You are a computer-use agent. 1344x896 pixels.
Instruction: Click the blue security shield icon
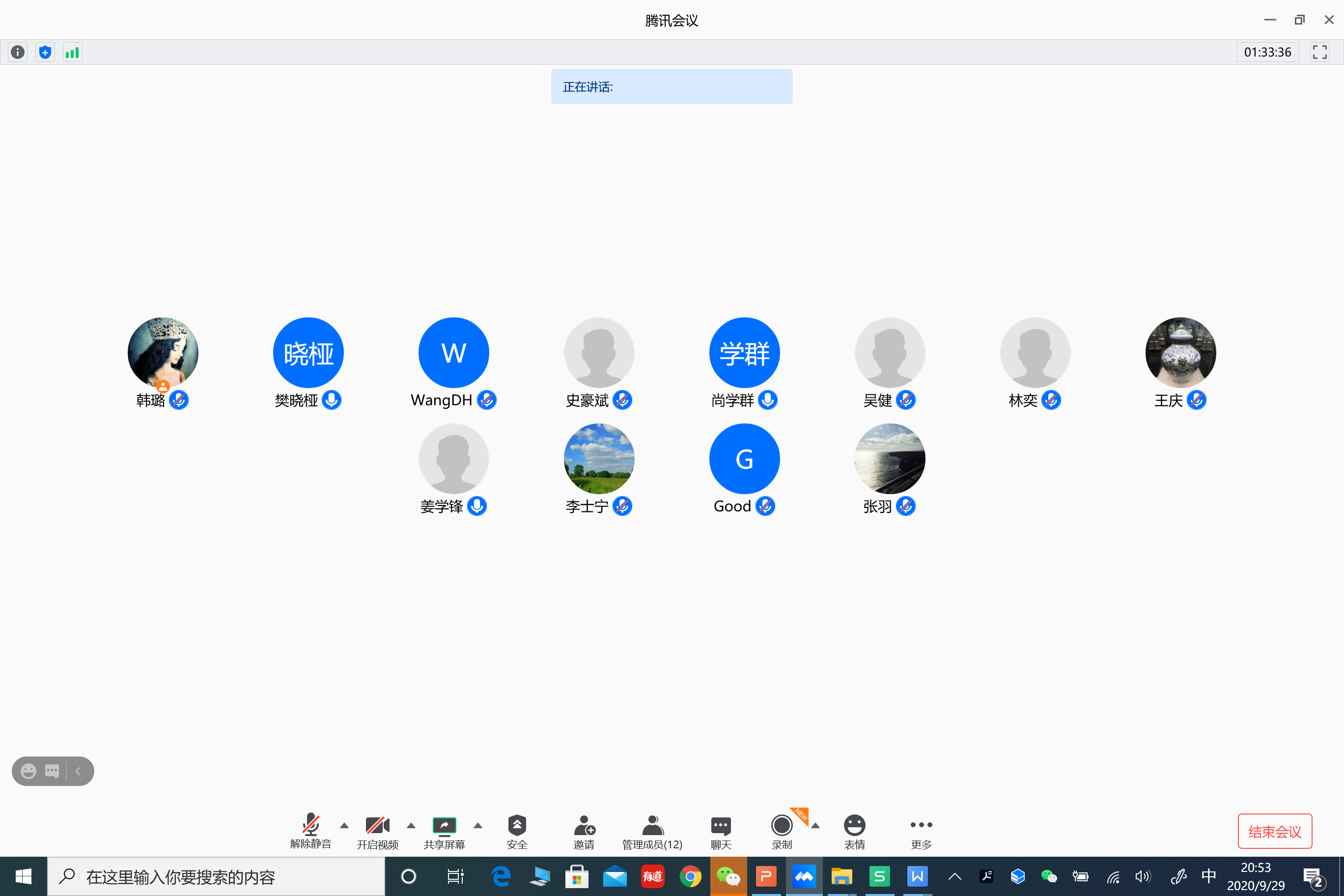tap(45, 52)
